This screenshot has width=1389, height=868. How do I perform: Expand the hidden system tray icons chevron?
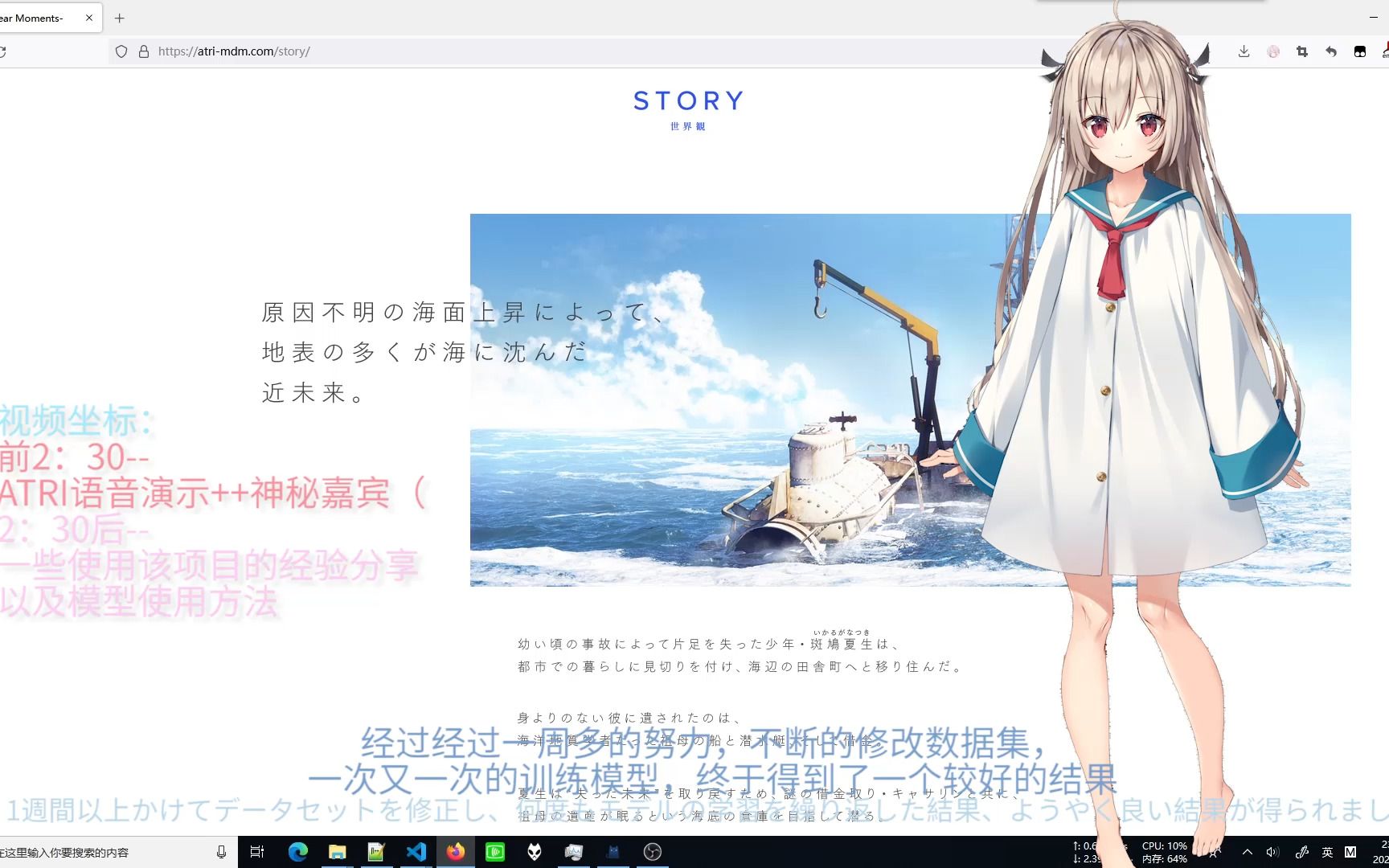click(x=1248, y=852)
